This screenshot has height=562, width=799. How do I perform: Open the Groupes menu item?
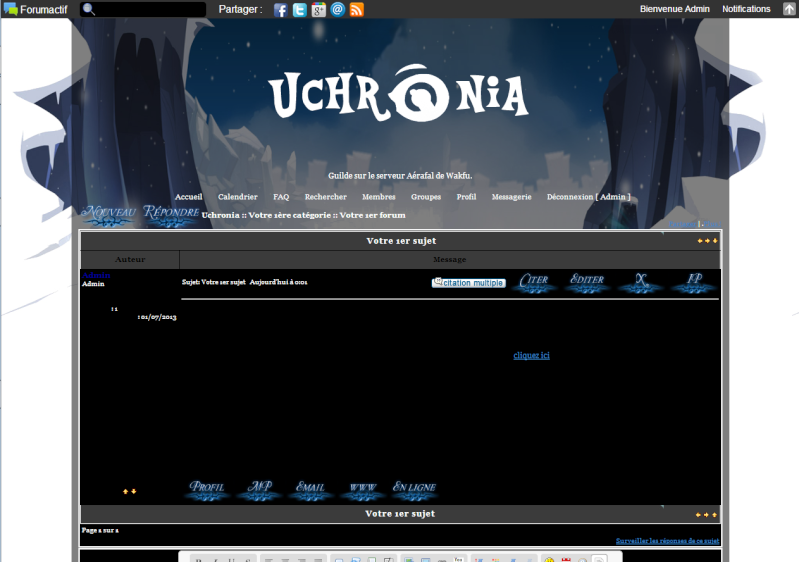point(426,197)
